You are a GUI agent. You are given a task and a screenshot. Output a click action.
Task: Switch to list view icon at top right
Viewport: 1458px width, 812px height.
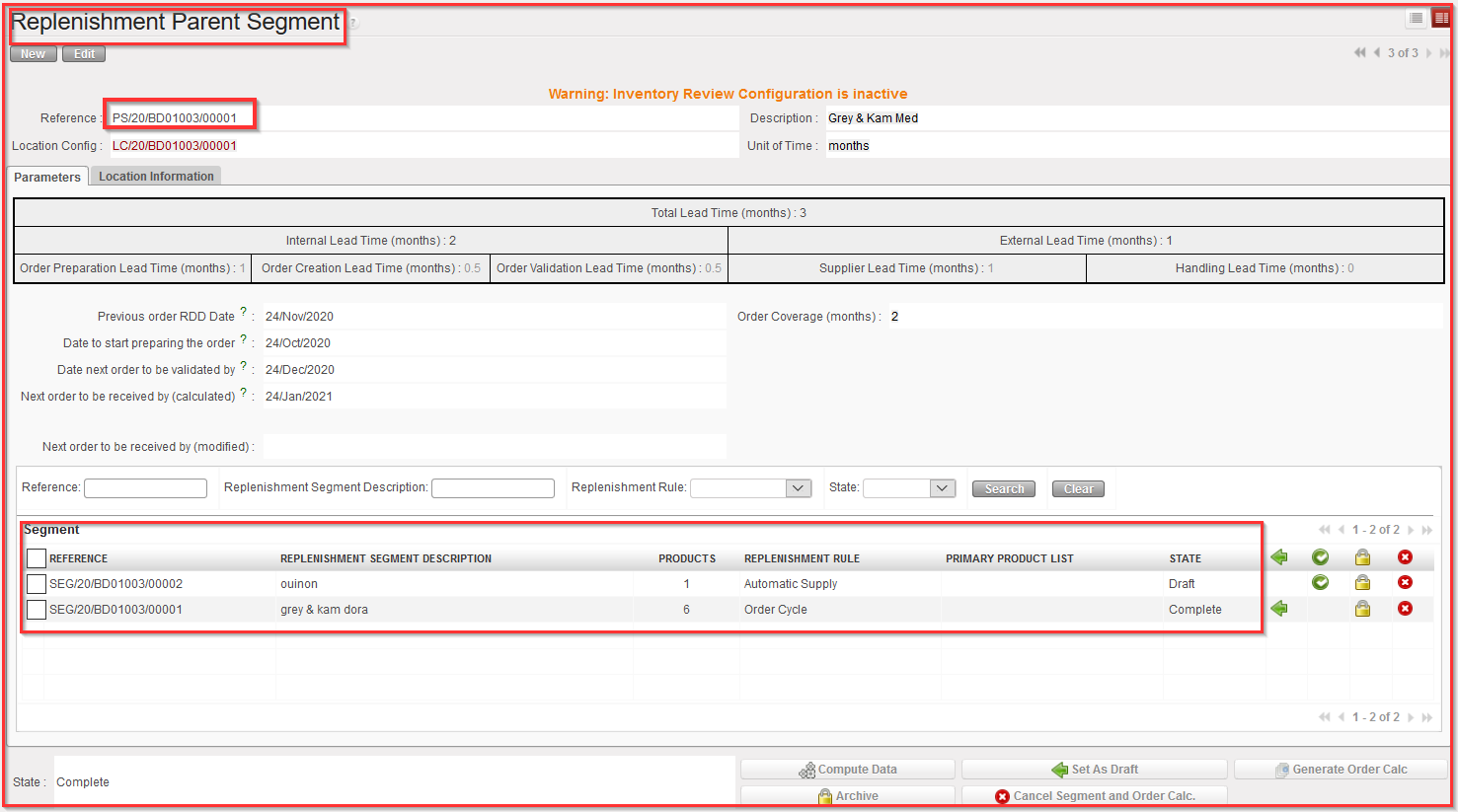(x=1416, y=19)
